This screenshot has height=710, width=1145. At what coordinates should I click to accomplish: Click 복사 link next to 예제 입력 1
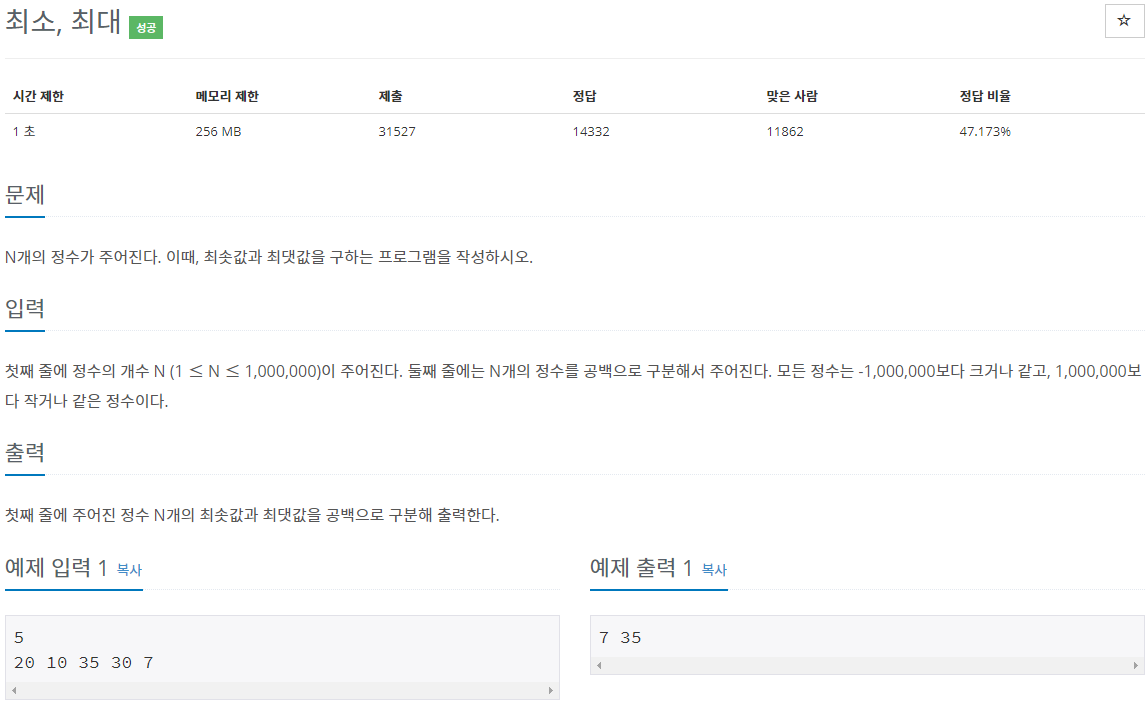129,570
